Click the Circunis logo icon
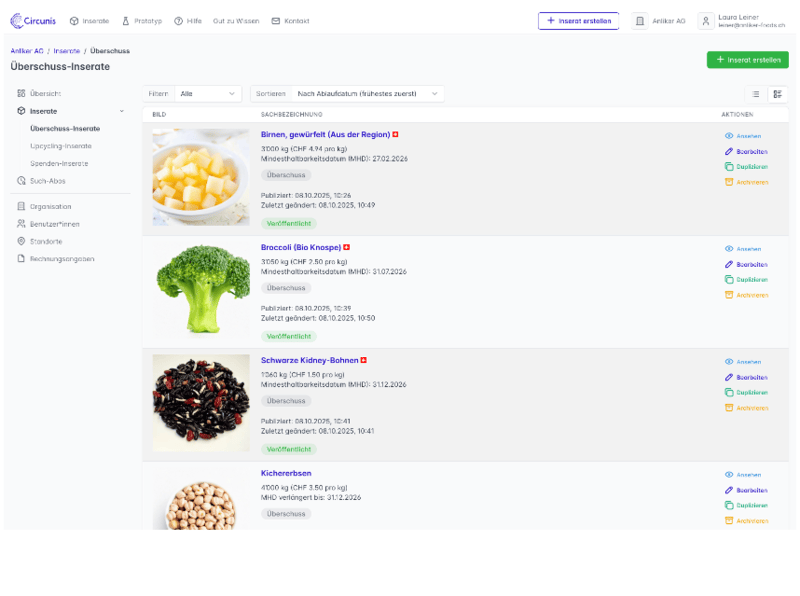 point(16,20)
